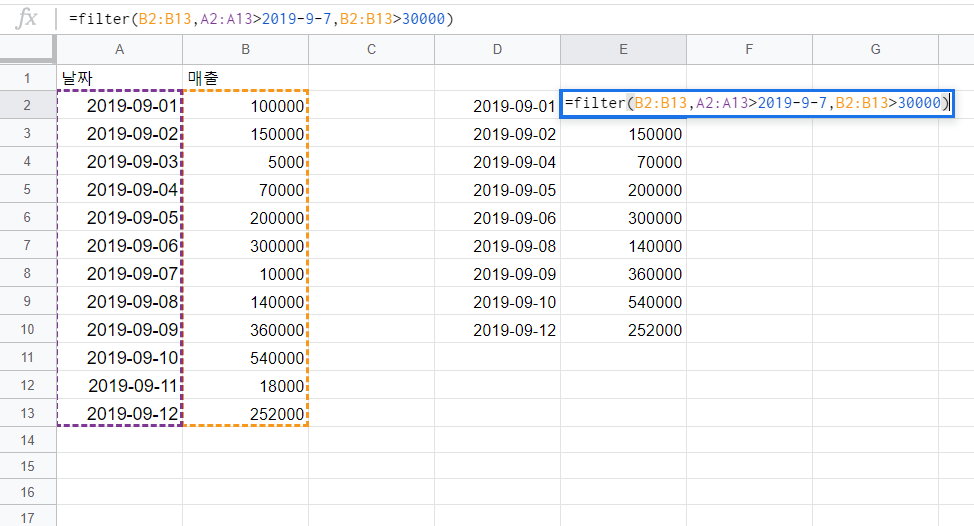Viewport: 974px width, 526px height.
Task: Select cell A4 with 2019-09-03
Action: [x=119, y=161]
